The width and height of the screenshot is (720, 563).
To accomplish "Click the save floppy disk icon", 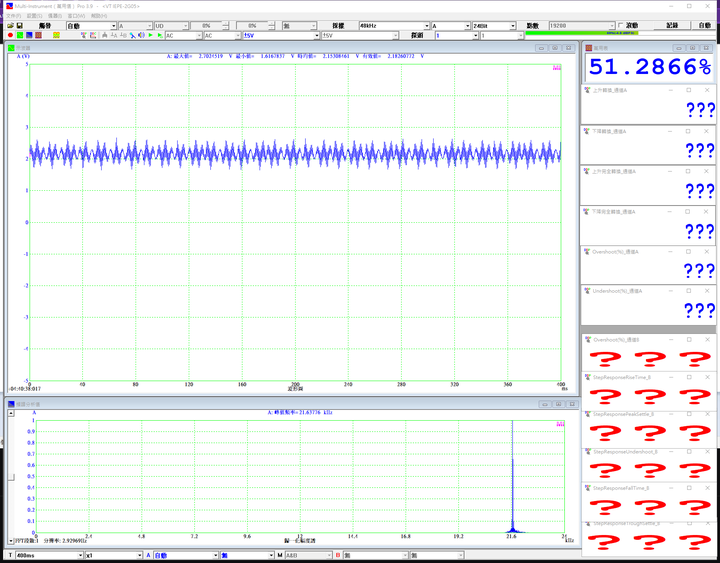I will coord(19,26).
